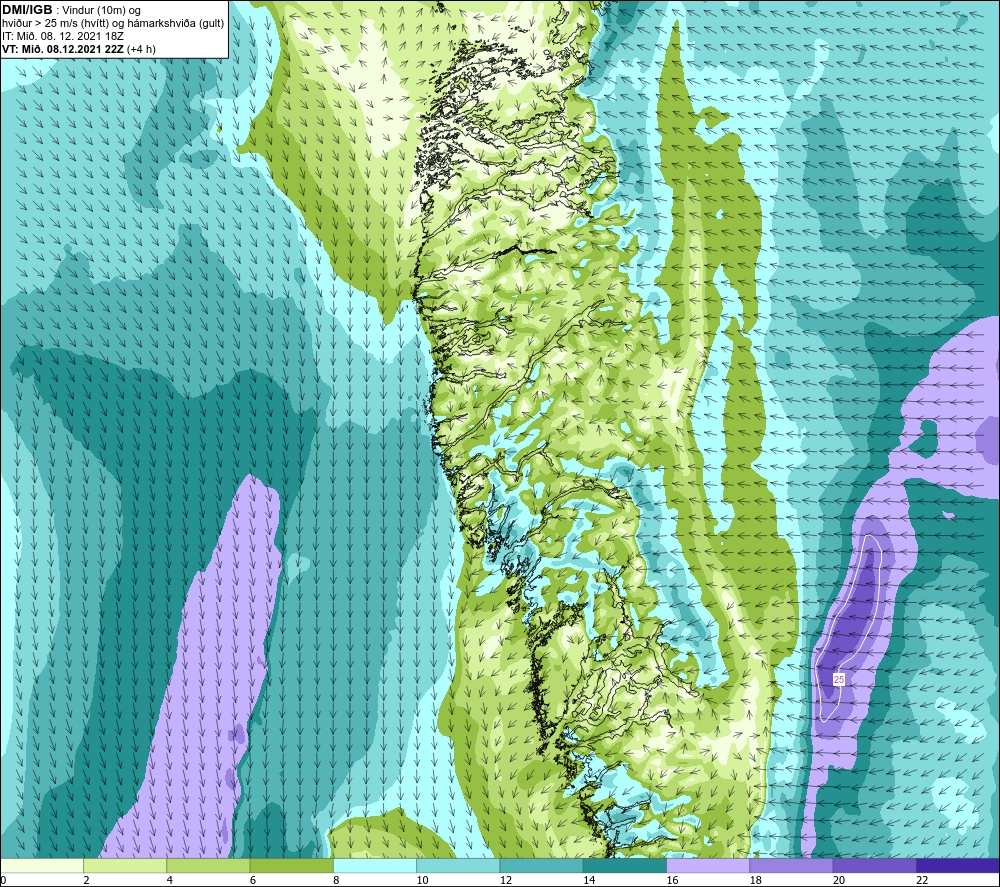This screenshot has height=887, width=1000.
Task: Click the 'Vindur (10m) og' text
Action: pyautogui.click(x=101, y=11)
